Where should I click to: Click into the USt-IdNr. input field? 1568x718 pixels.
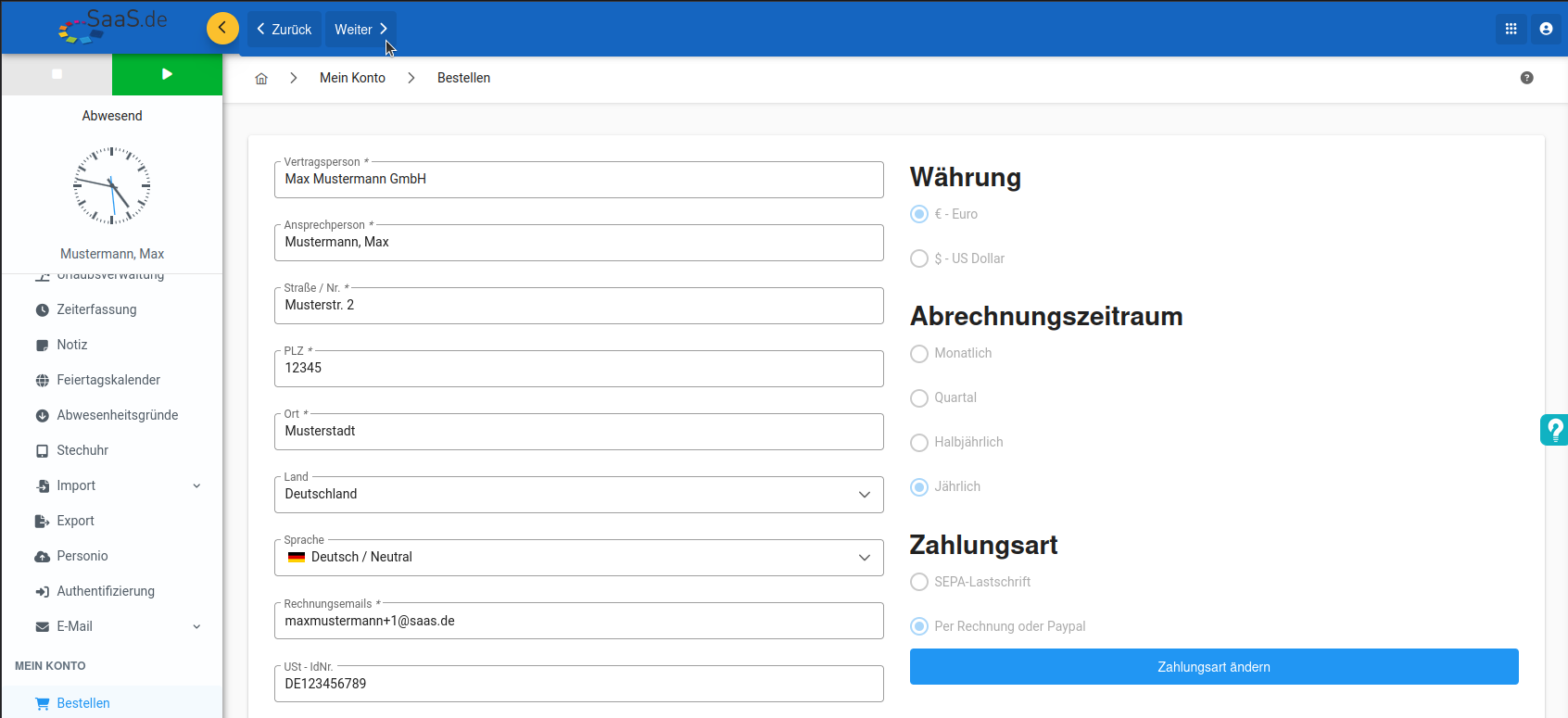click(x=578, y=685)
